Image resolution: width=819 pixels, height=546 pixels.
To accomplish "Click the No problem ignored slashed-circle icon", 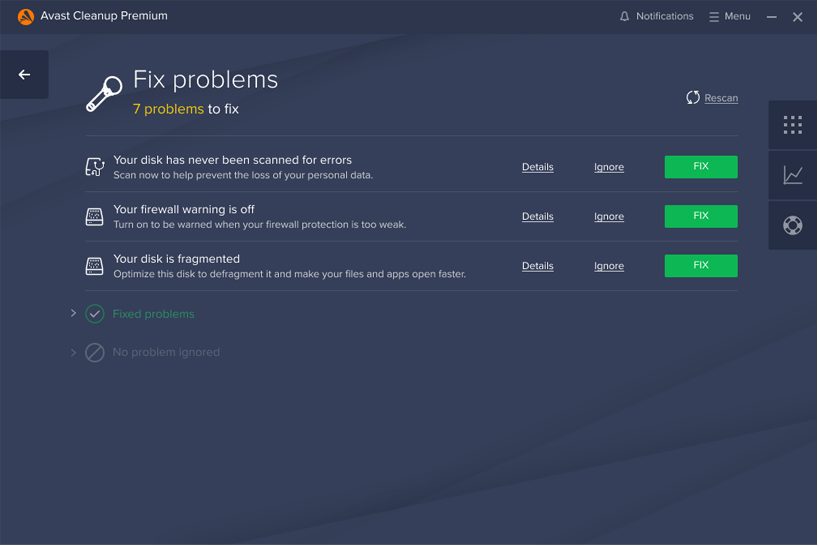I will [x=95, y=353].
